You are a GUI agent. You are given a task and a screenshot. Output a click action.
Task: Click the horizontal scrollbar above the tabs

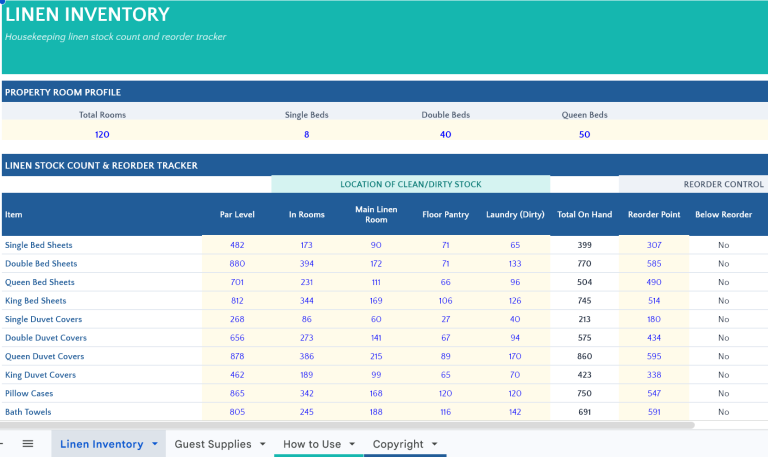(347, 425)
